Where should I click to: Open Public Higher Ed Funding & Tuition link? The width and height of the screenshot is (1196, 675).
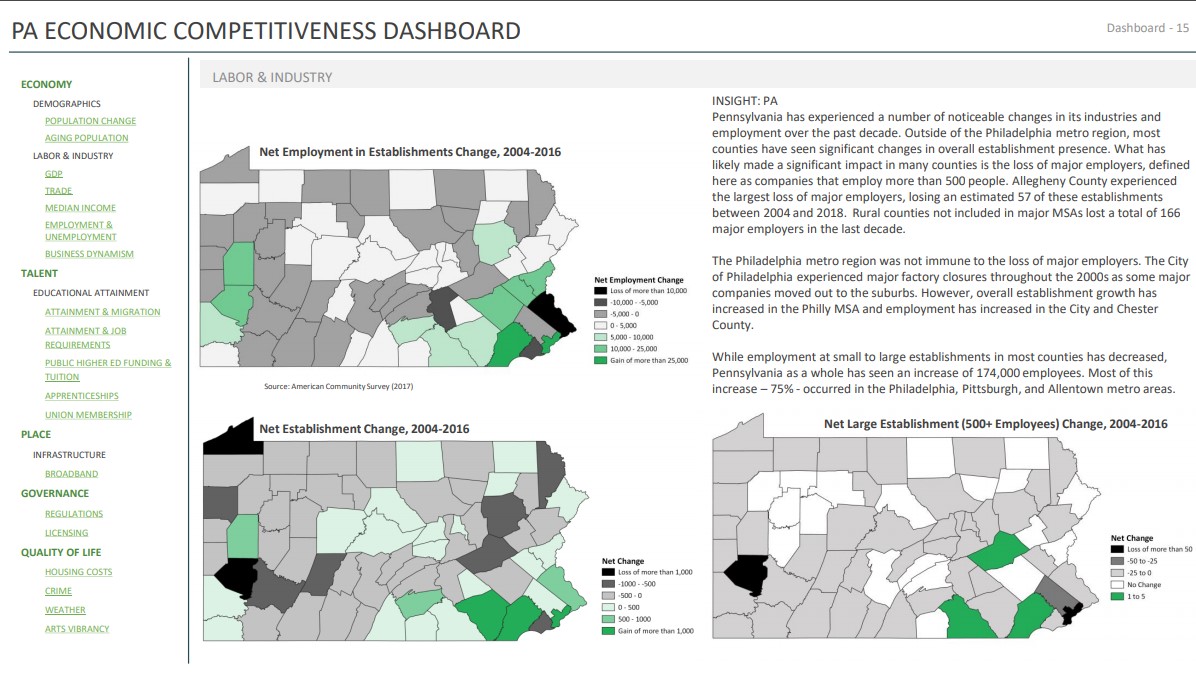(x=108, y=370)
